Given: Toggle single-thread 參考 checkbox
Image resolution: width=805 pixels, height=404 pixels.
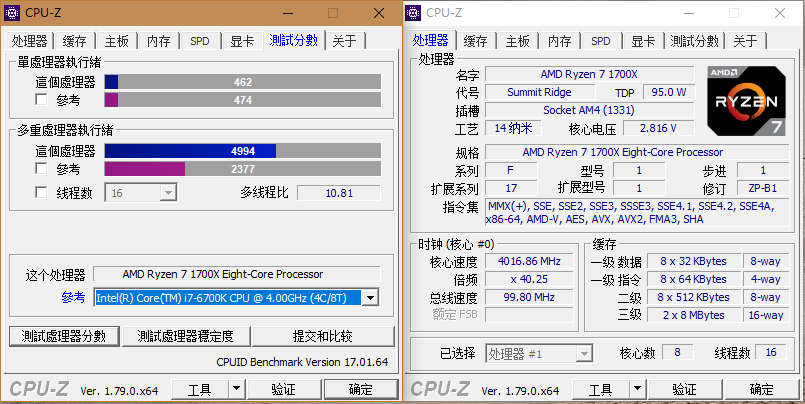Looking at the screenshot, I should (41, 100).
